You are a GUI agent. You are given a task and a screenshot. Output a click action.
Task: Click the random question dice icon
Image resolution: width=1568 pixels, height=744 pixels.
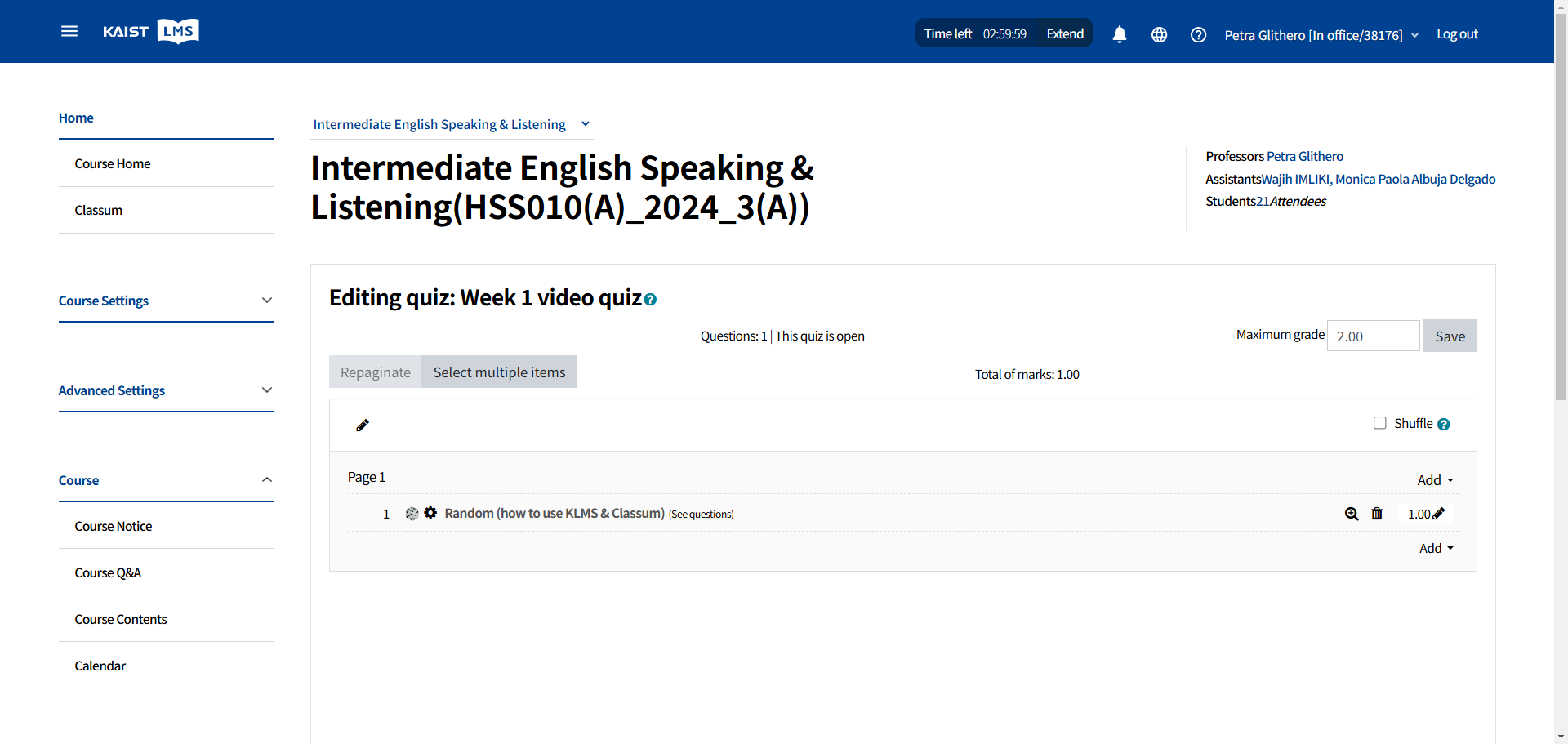click(412, 514)
